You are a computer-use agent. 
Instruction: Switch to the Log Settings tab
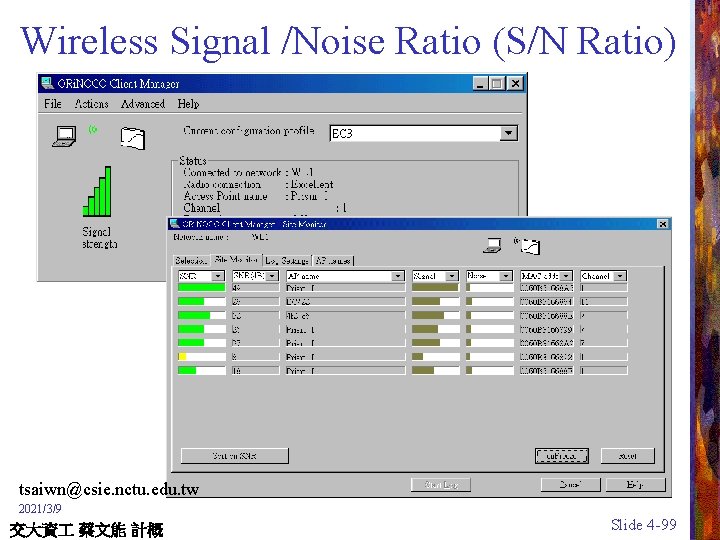click(x=287, y=260)
